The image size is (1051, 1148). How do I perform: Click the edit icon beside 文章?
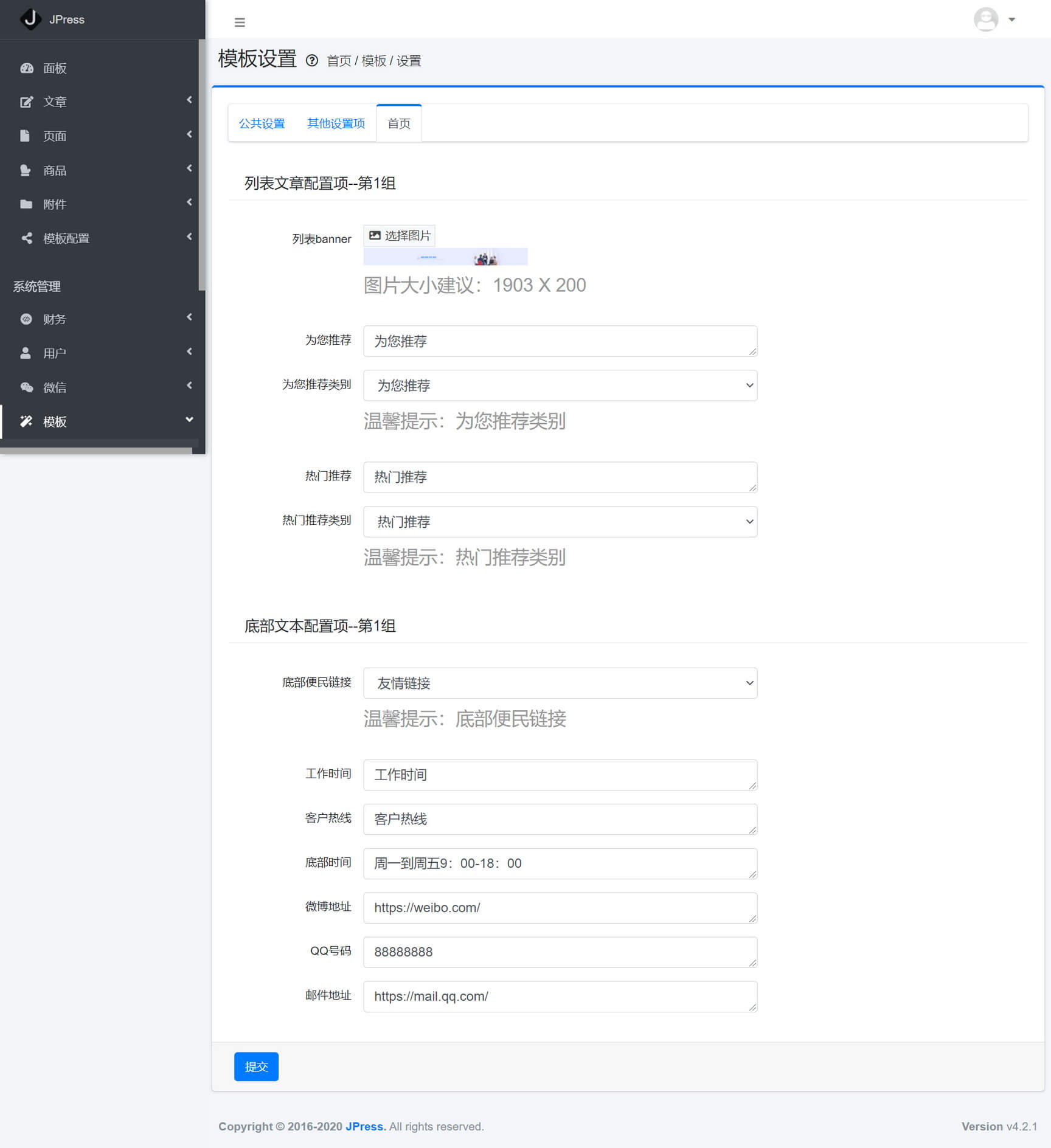[26, 102]
